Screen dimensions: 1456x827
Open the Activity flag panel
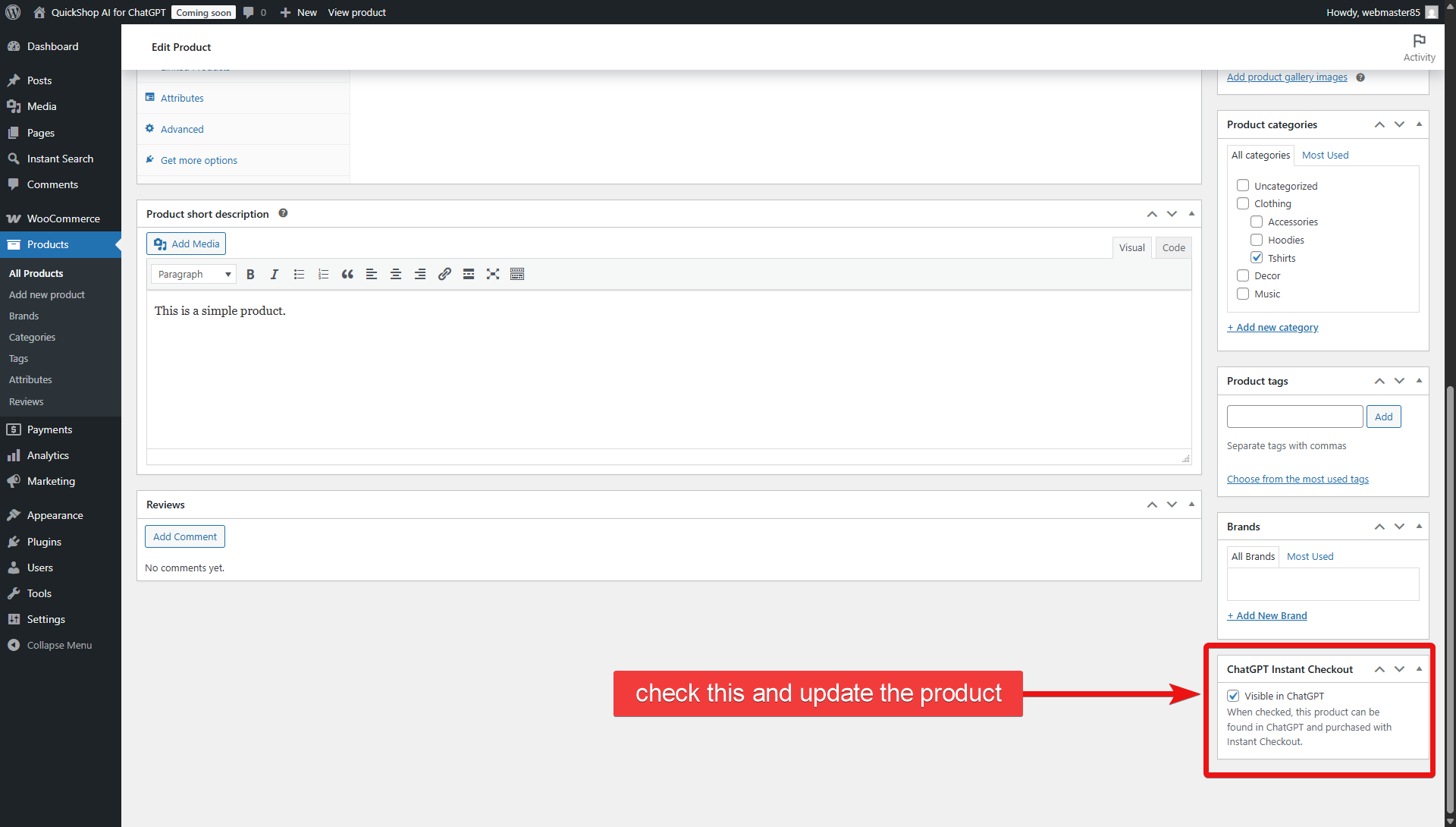coord(1419,47)
